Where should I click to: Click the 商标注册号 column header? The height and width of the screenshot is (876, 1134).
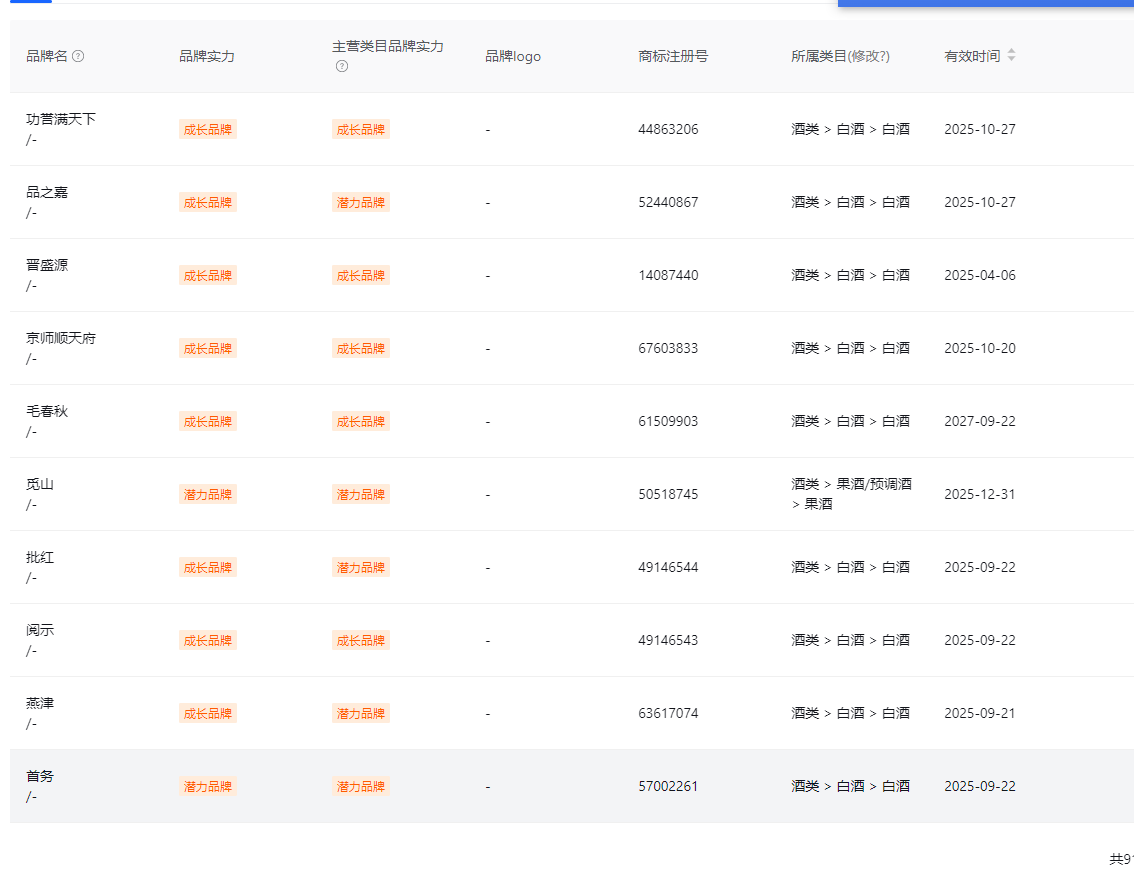(673, 56)
